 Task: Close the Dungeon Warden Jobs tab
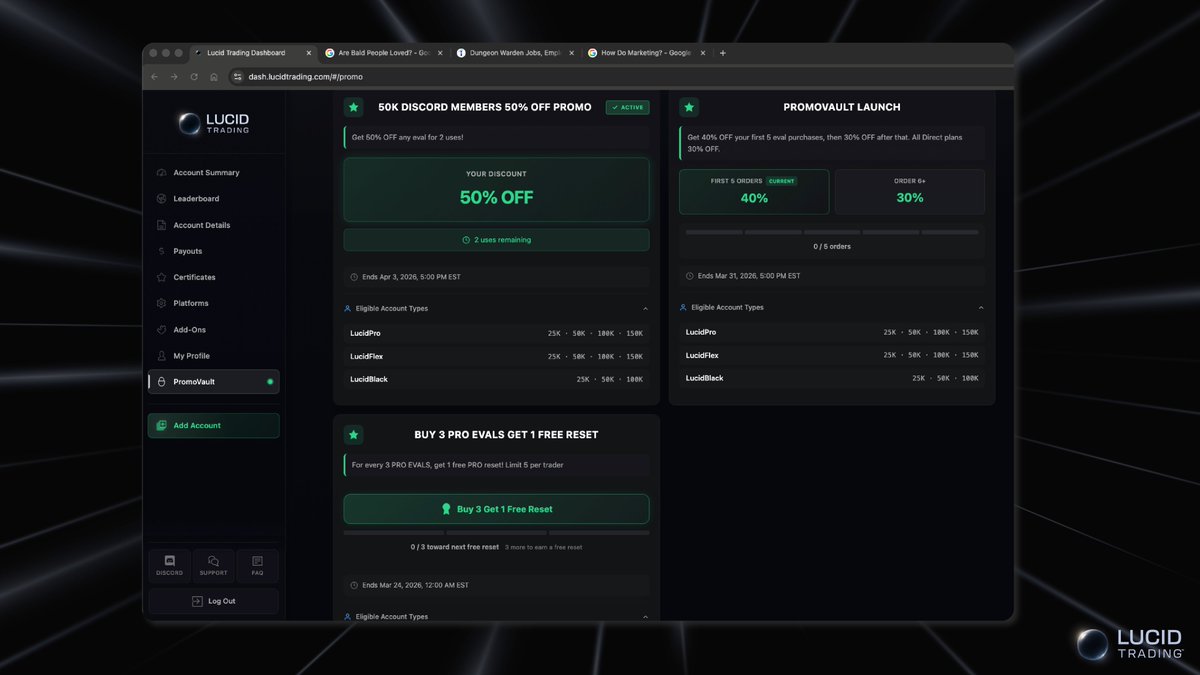572,53
